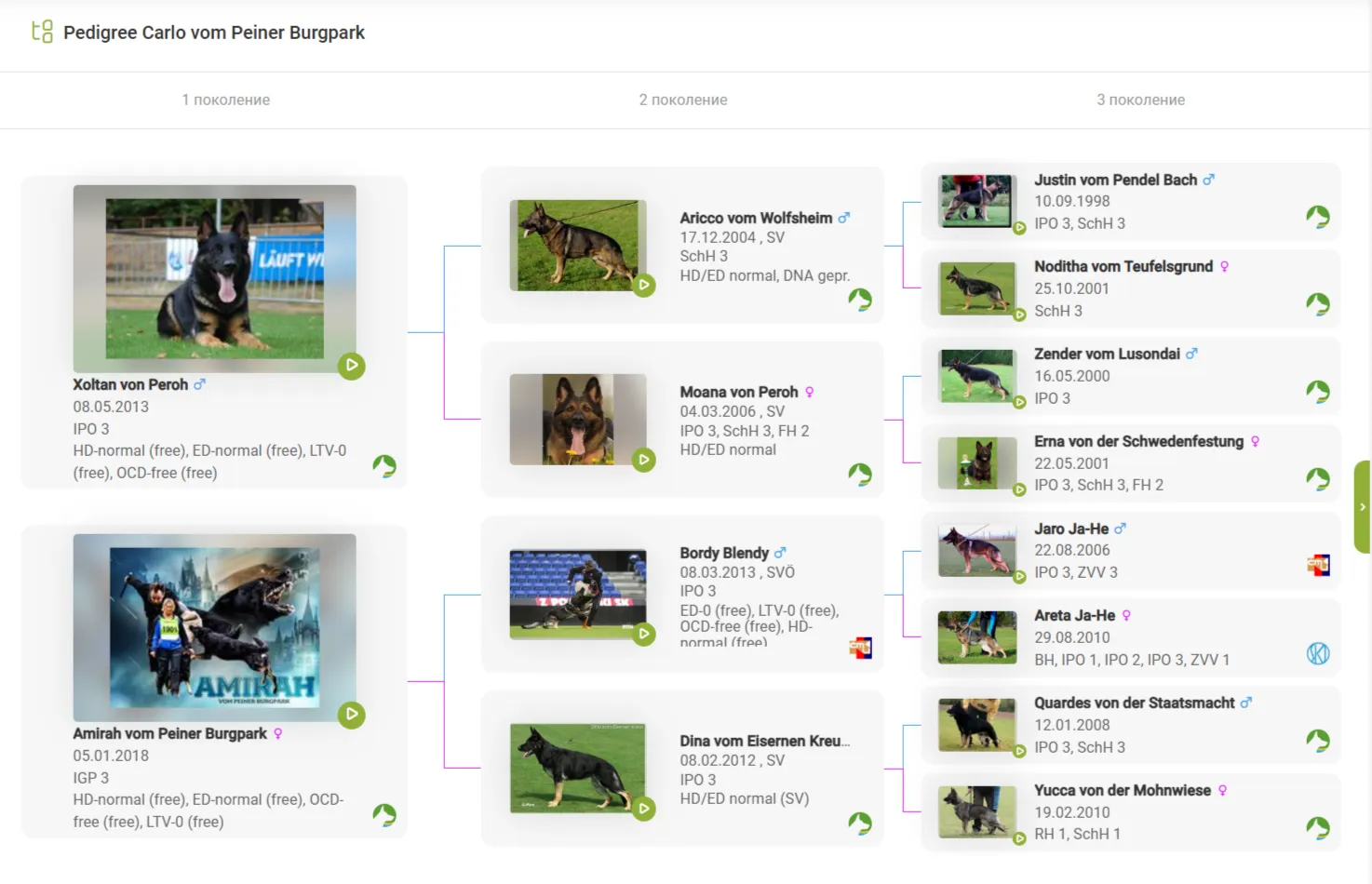
Task: Switch to the 3 поколение tab
Action: [x=1140, y=100]
